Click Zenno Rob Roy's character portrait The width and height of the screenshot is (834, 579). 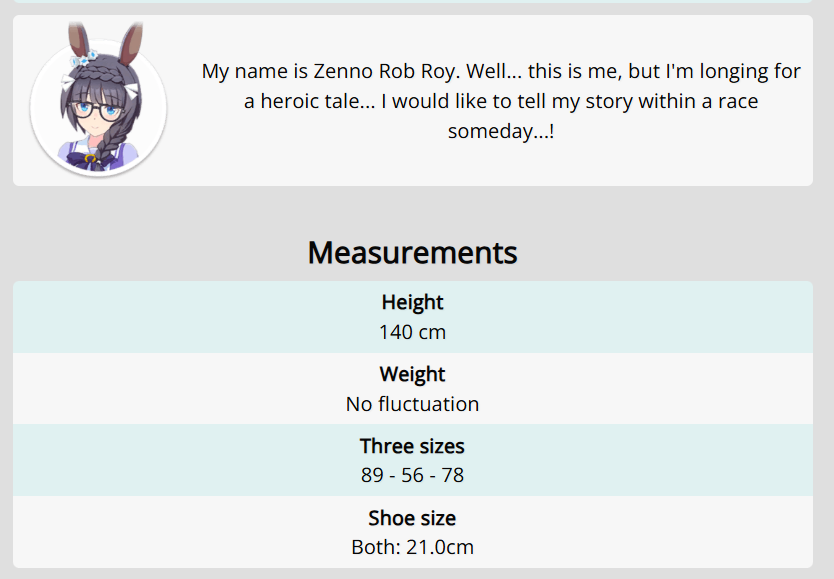98,99
